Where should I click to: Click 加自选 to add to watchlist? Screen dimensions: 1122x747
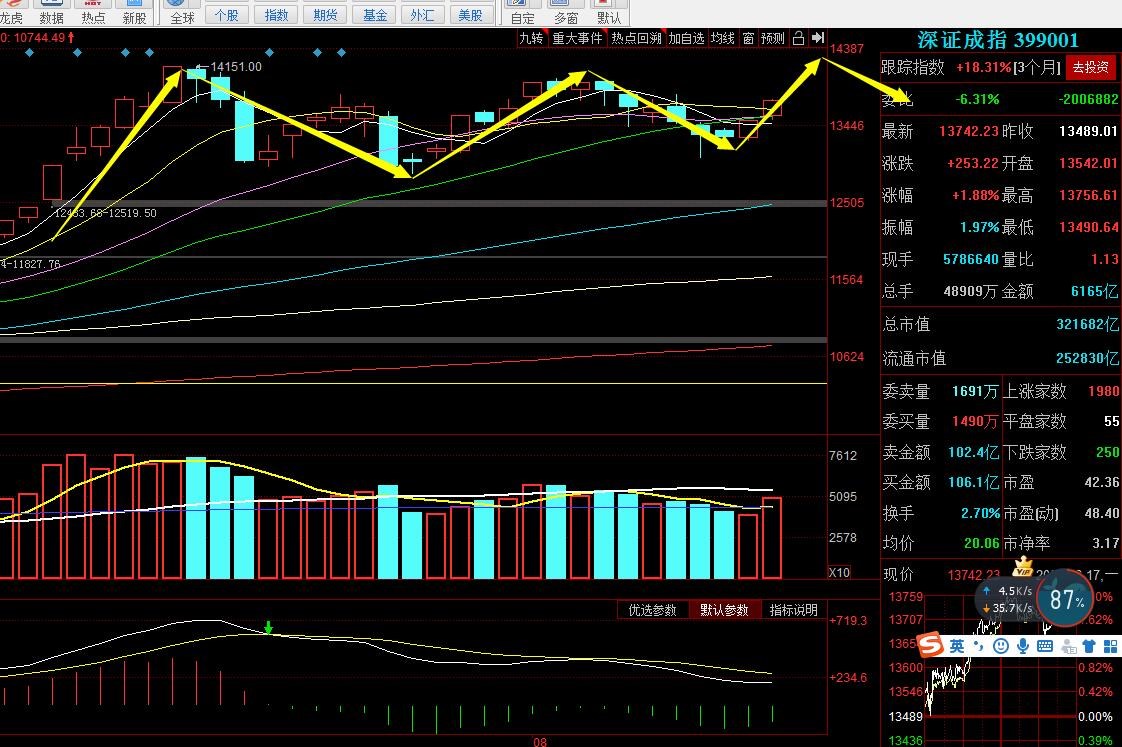686,38
